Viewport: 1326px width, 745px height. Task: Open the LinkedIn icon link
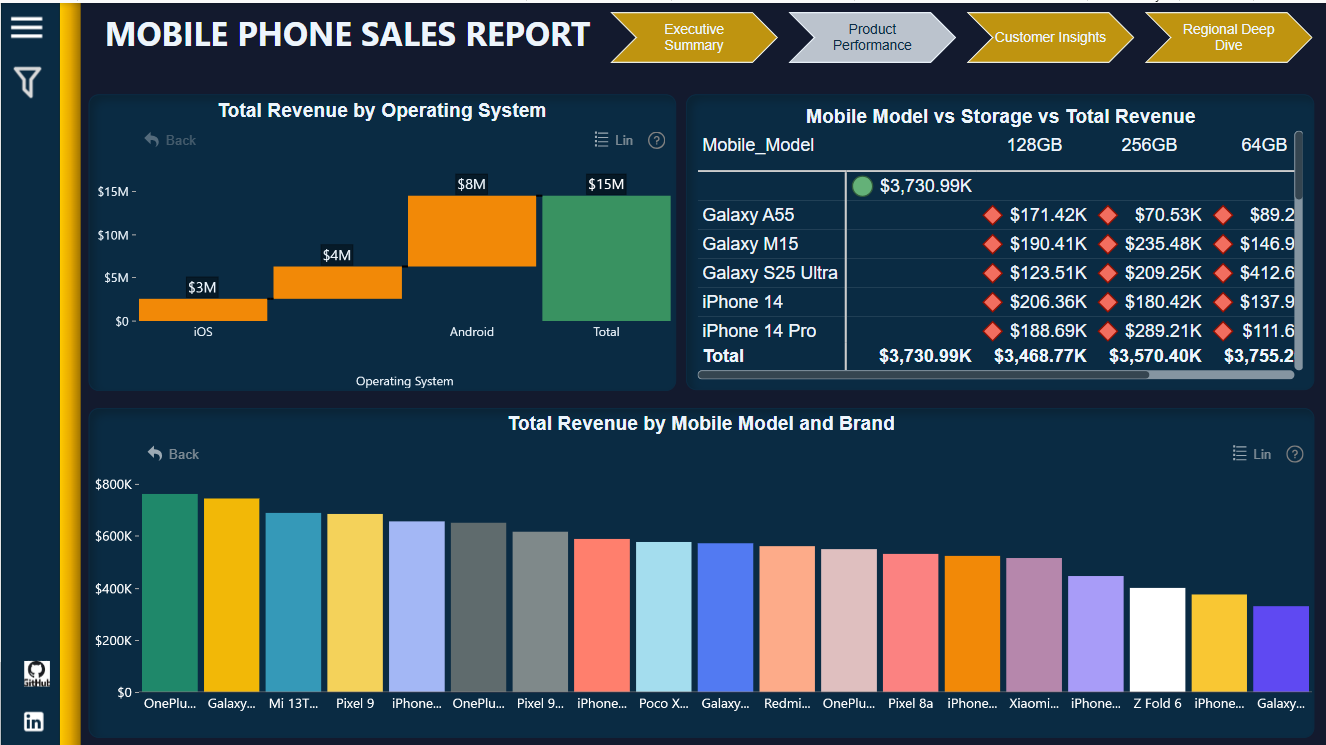tap(34, 721)
